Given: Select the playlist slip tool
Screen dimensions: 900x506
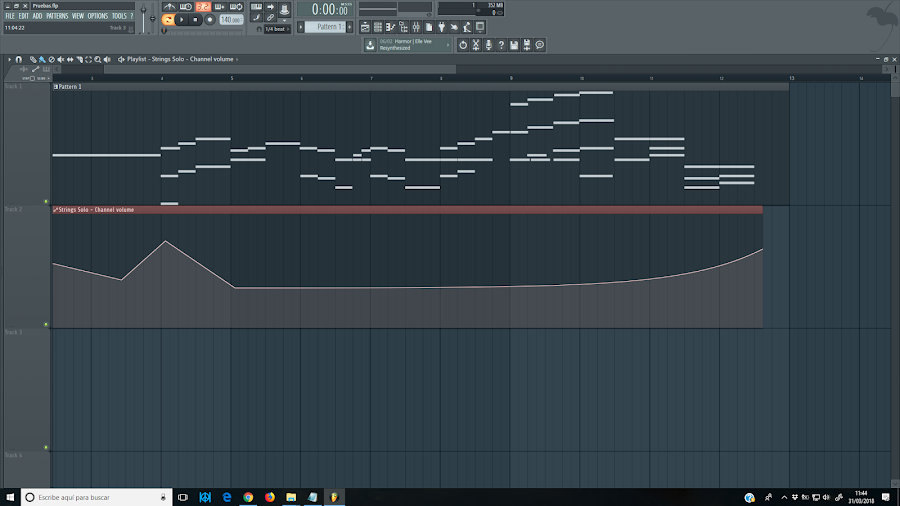Looking at the screenshot, I should point(70,59).
